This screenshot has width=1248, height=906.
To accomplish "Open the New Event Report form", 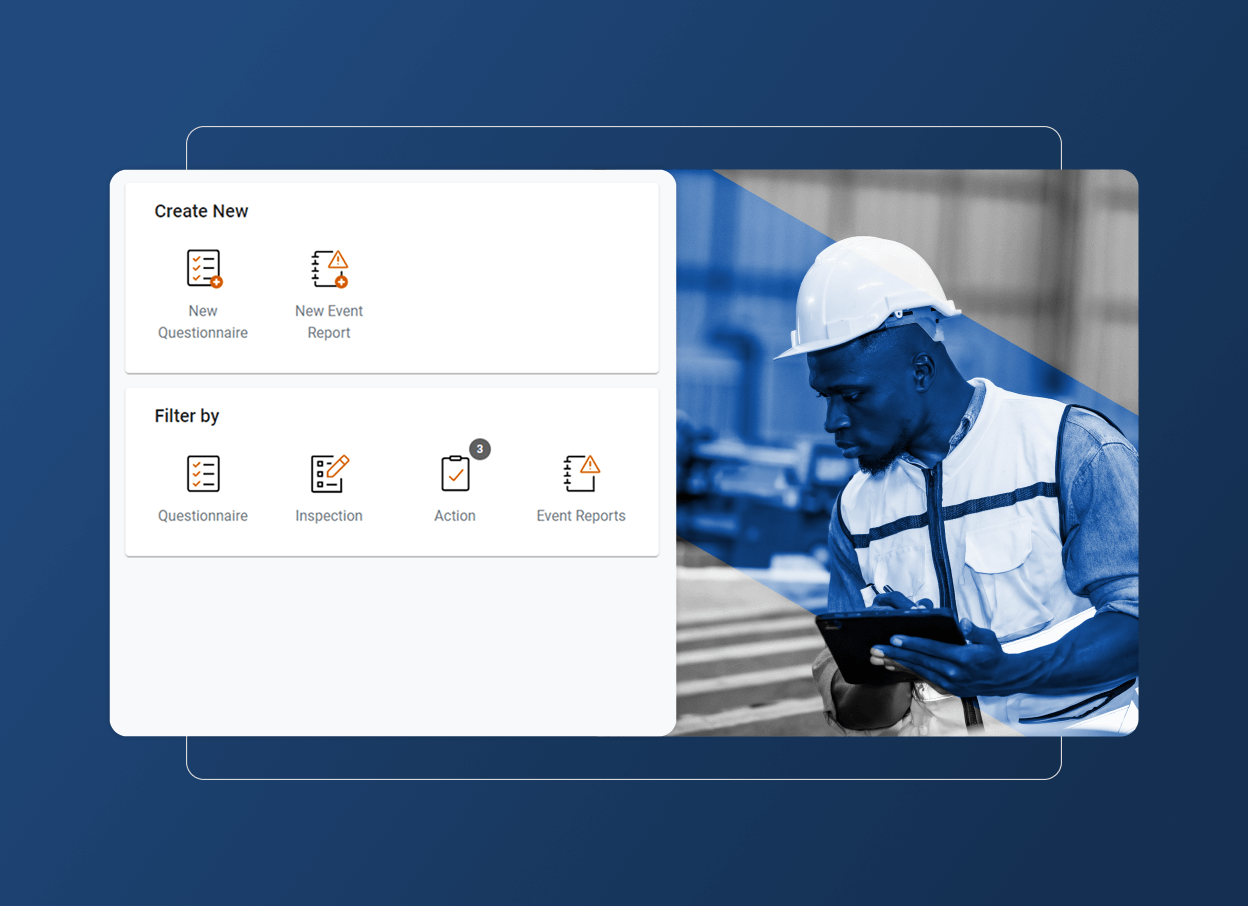I will (329, 268).
